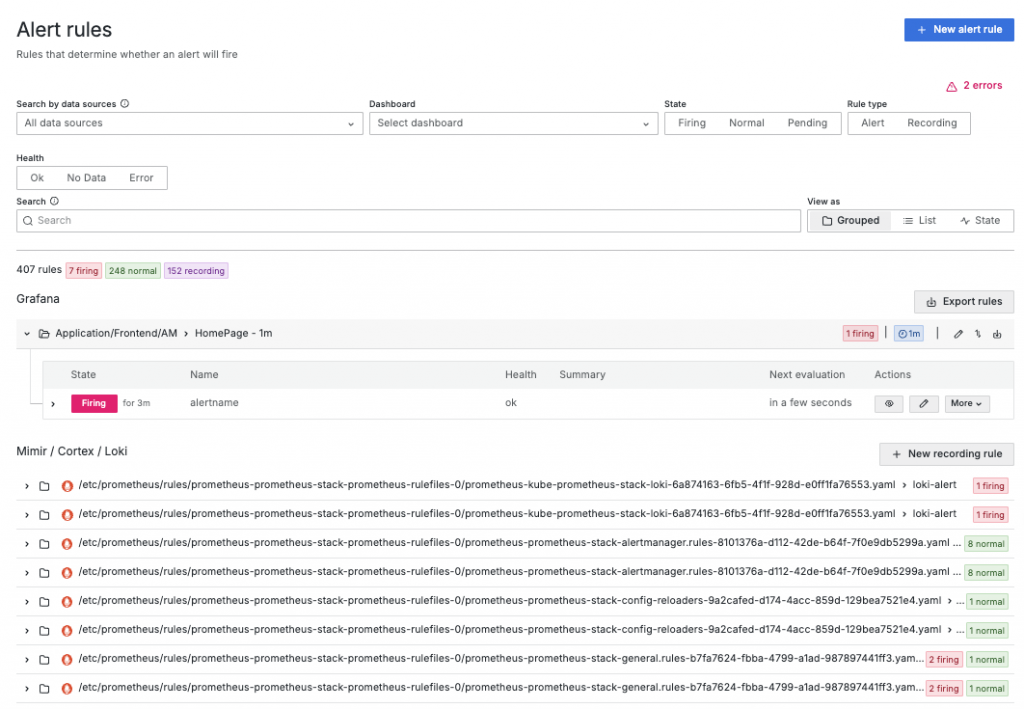Screen dimensions: 1024x709
Task: Click folder icon beside Application/Frontend/AM
Action: click(x=44, y=334)
